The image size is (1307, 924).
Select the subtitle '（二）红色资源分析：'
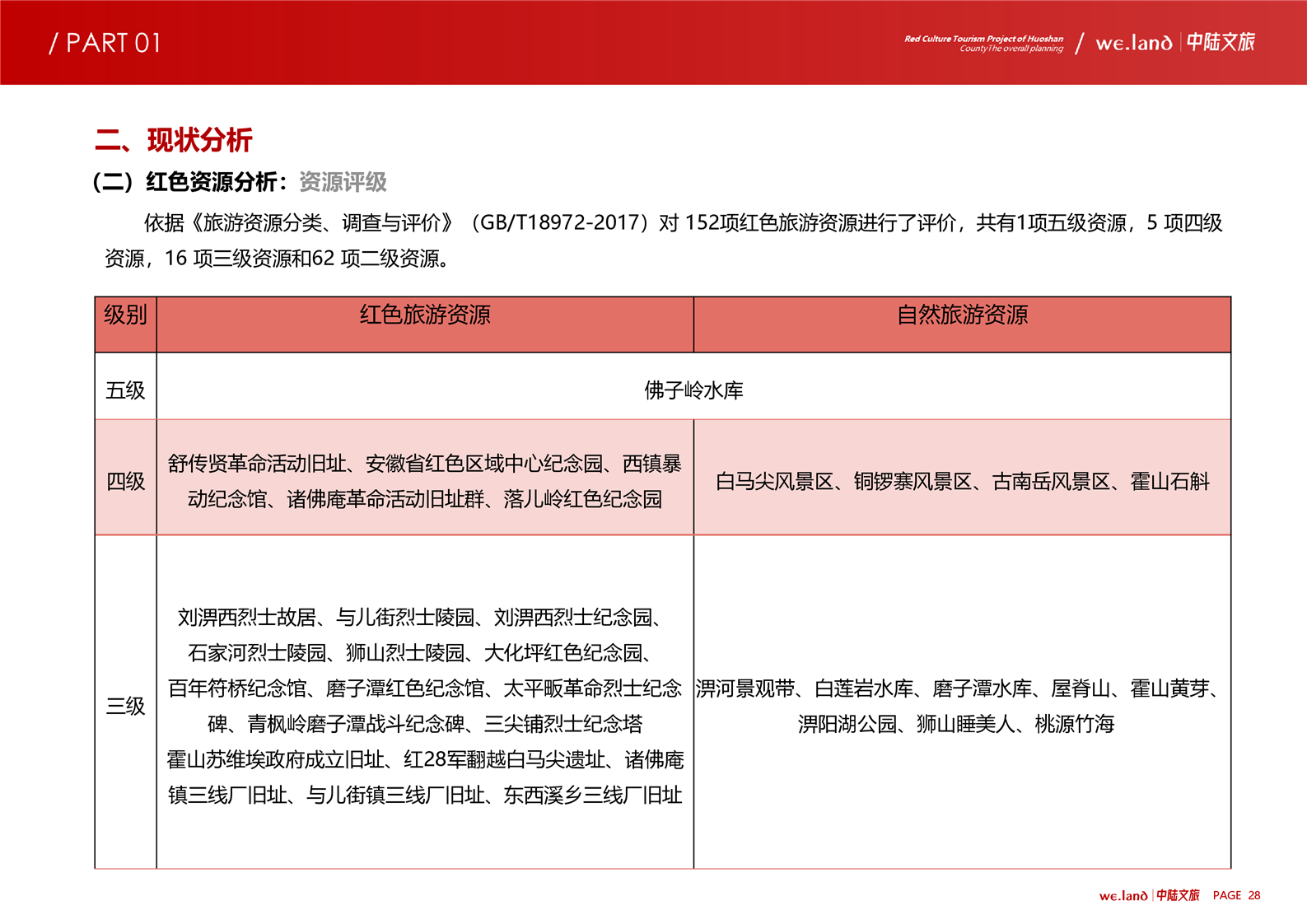[x=192, y=182]
